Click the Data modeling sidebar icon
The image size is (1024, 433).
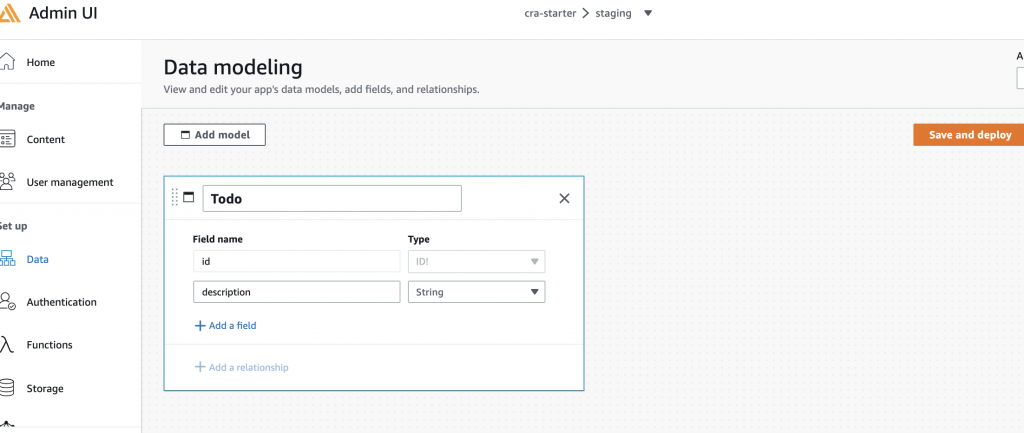[7, 259]
